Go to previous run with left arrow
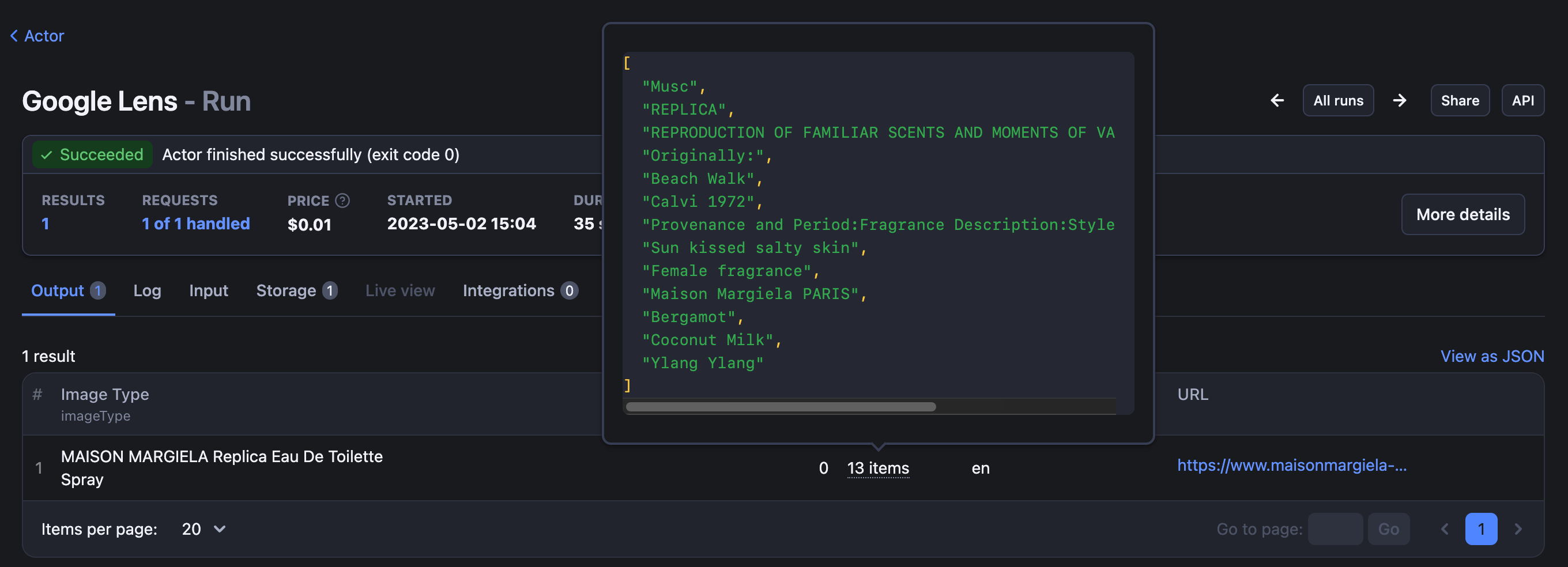The image size is (1568, 567). [1277, 100]
